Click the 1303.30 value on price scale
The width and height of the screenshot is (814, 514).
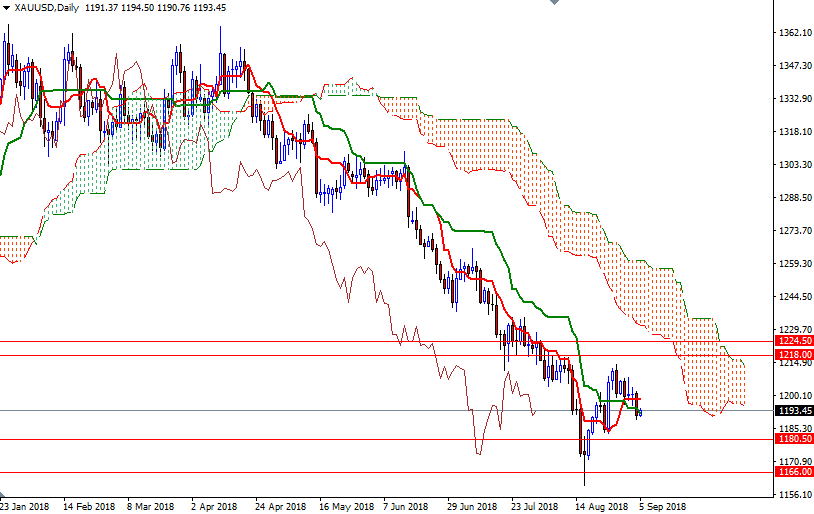793,164
